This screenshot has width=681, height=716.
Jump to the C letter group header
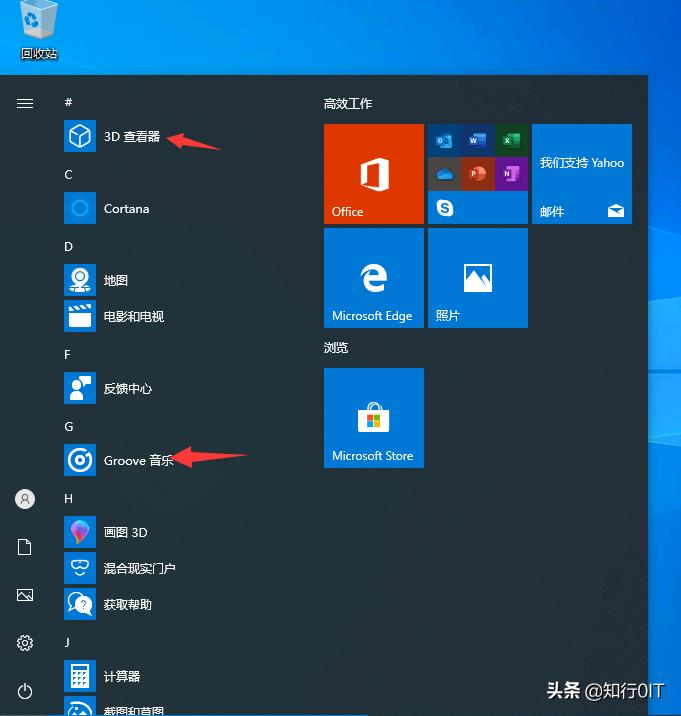69,174
